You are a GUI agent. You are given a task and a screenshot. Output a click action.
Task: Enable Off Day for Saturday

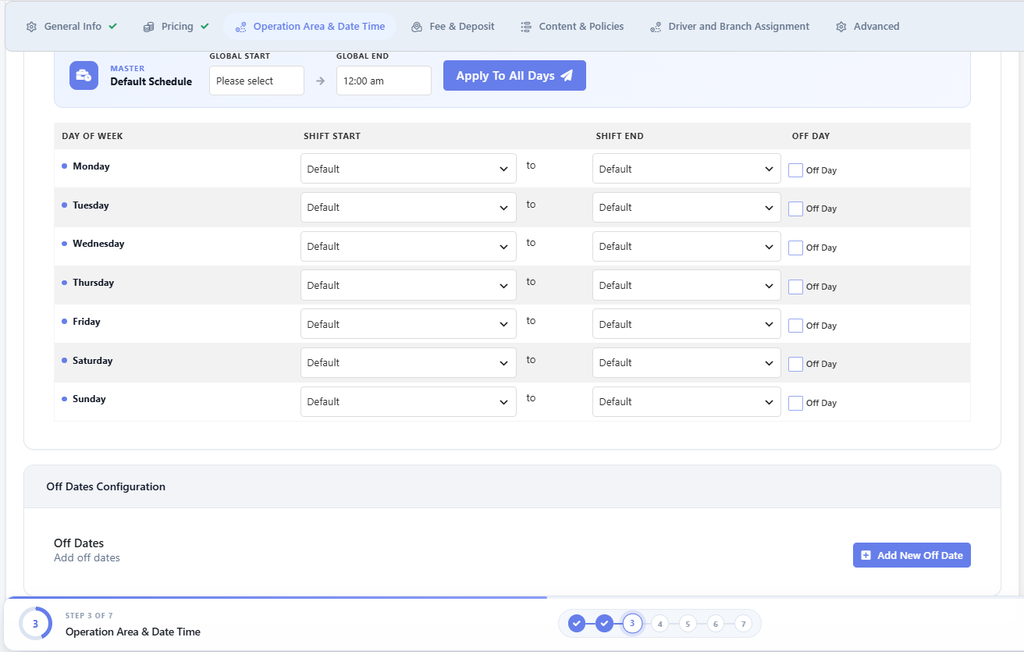[x=795, y=364]
